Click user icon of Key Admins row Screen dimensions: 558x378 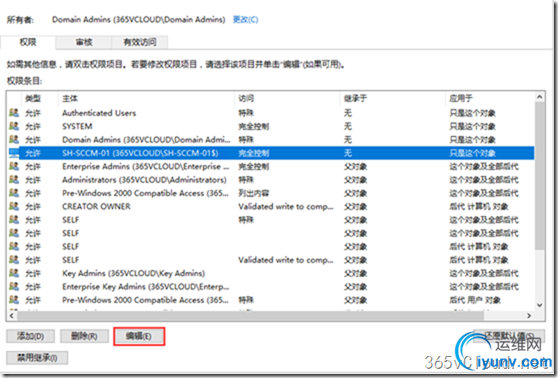[14, 273]
